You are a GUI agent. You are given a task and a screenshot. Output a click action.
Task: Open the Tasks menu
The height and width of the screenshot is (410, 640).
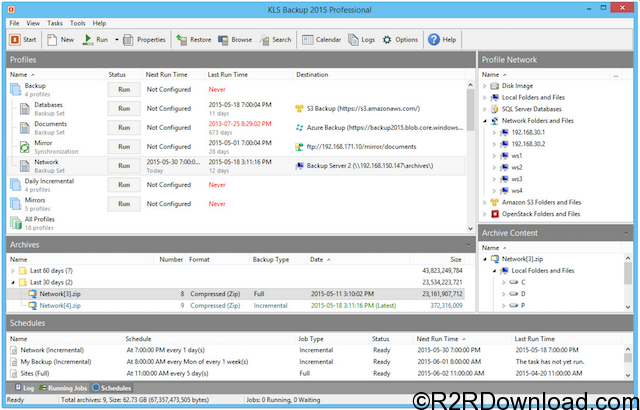(x=55, y=23)
